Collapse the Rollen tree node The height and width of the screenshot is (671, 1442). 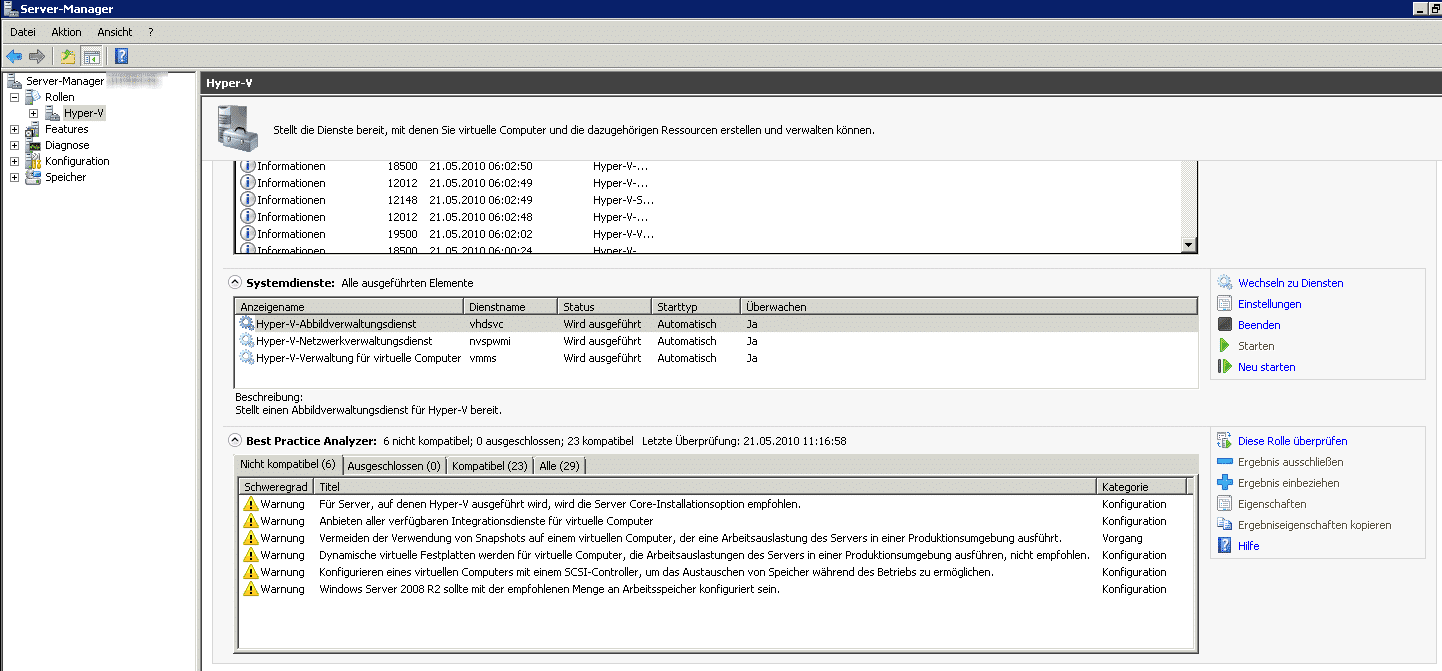pyautogui.click(x=14, y=97)
